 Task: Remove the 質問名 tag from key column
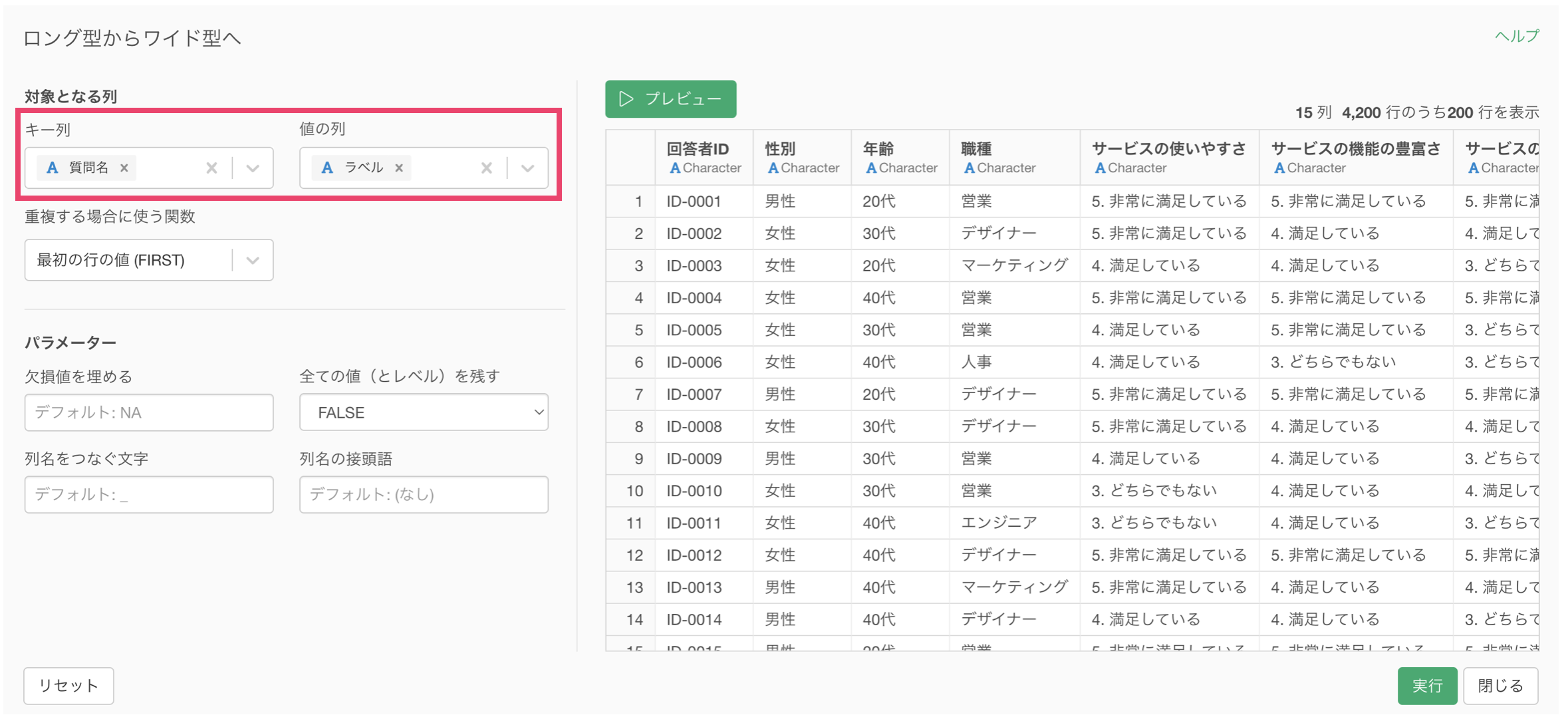point(124,168)
